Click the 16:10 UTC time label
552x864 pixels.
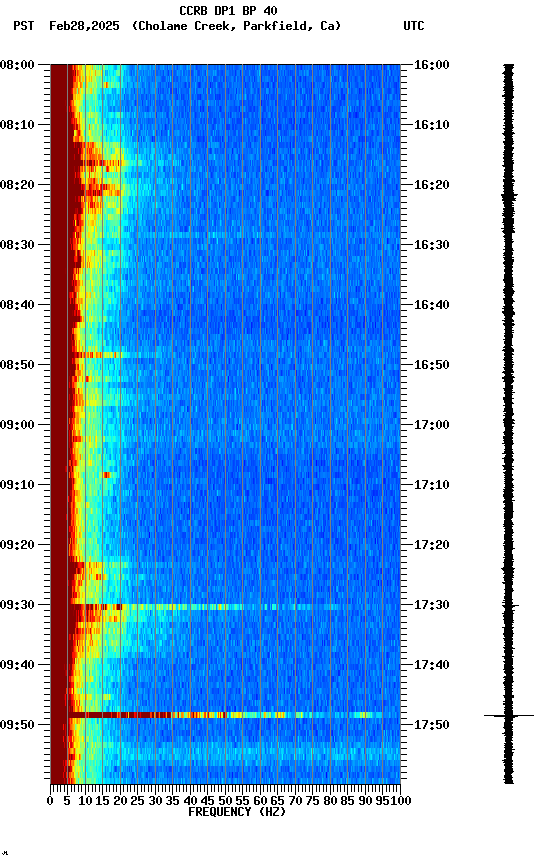(431, 125)
